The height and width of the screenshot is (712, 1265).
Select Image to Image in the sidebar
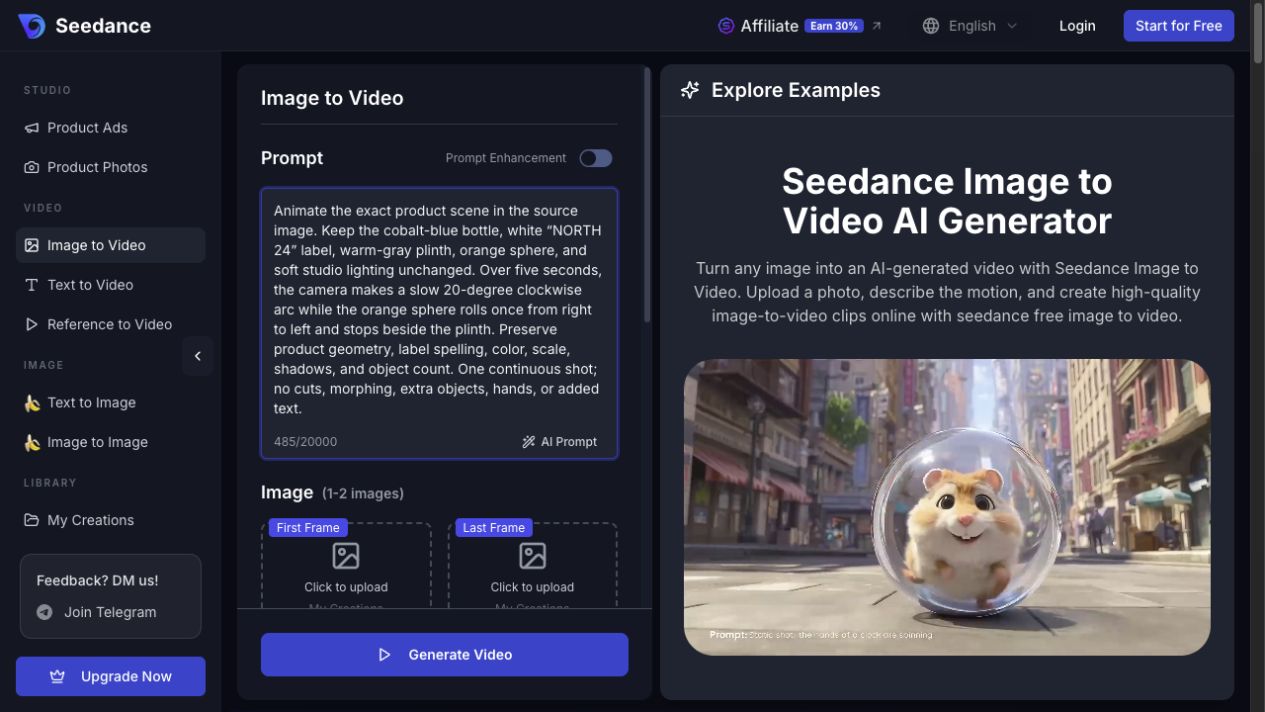tap(110, 442)
